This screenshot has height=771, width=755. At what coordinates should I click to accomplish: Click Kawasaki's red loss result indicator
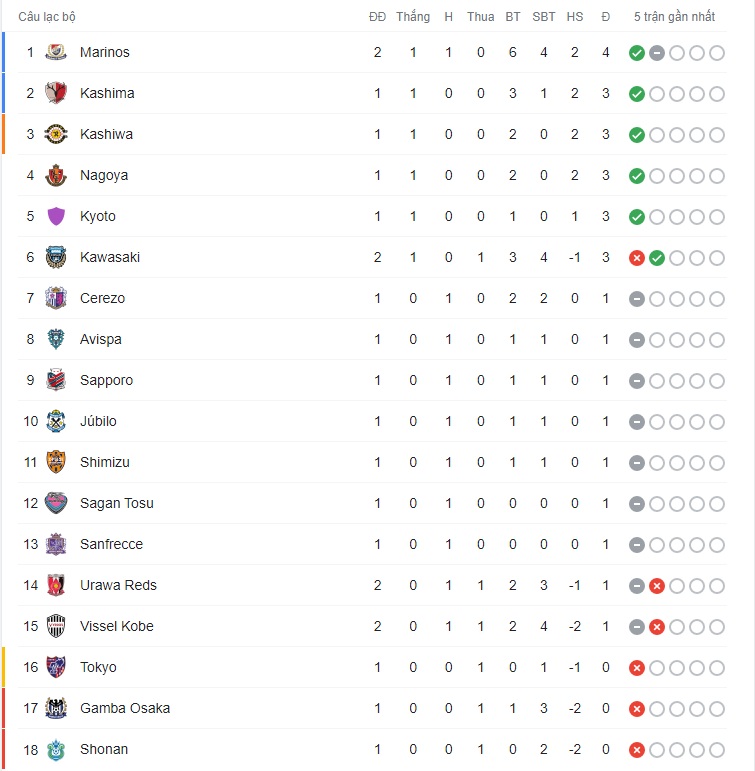[637, 258]
